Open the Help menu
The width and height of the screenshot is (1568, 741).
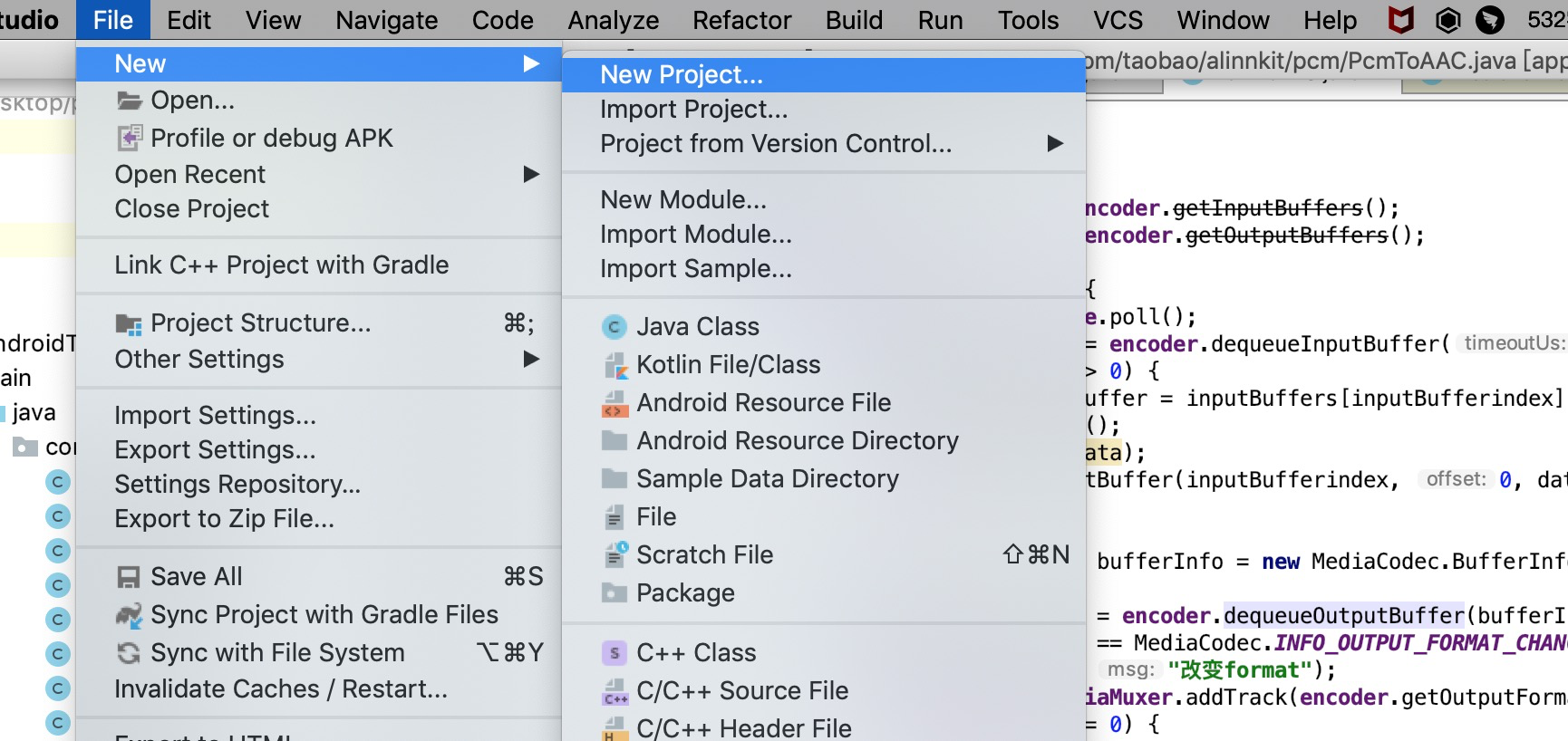pyautogui.click(x=1330, y=20)
